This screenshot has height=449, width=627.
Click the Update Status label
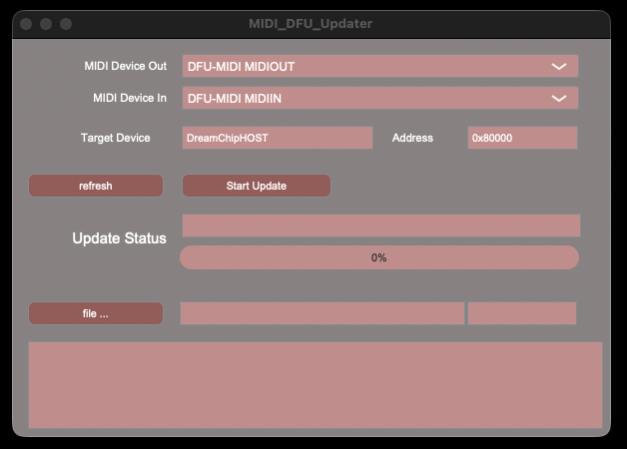(x=119, y=239)
